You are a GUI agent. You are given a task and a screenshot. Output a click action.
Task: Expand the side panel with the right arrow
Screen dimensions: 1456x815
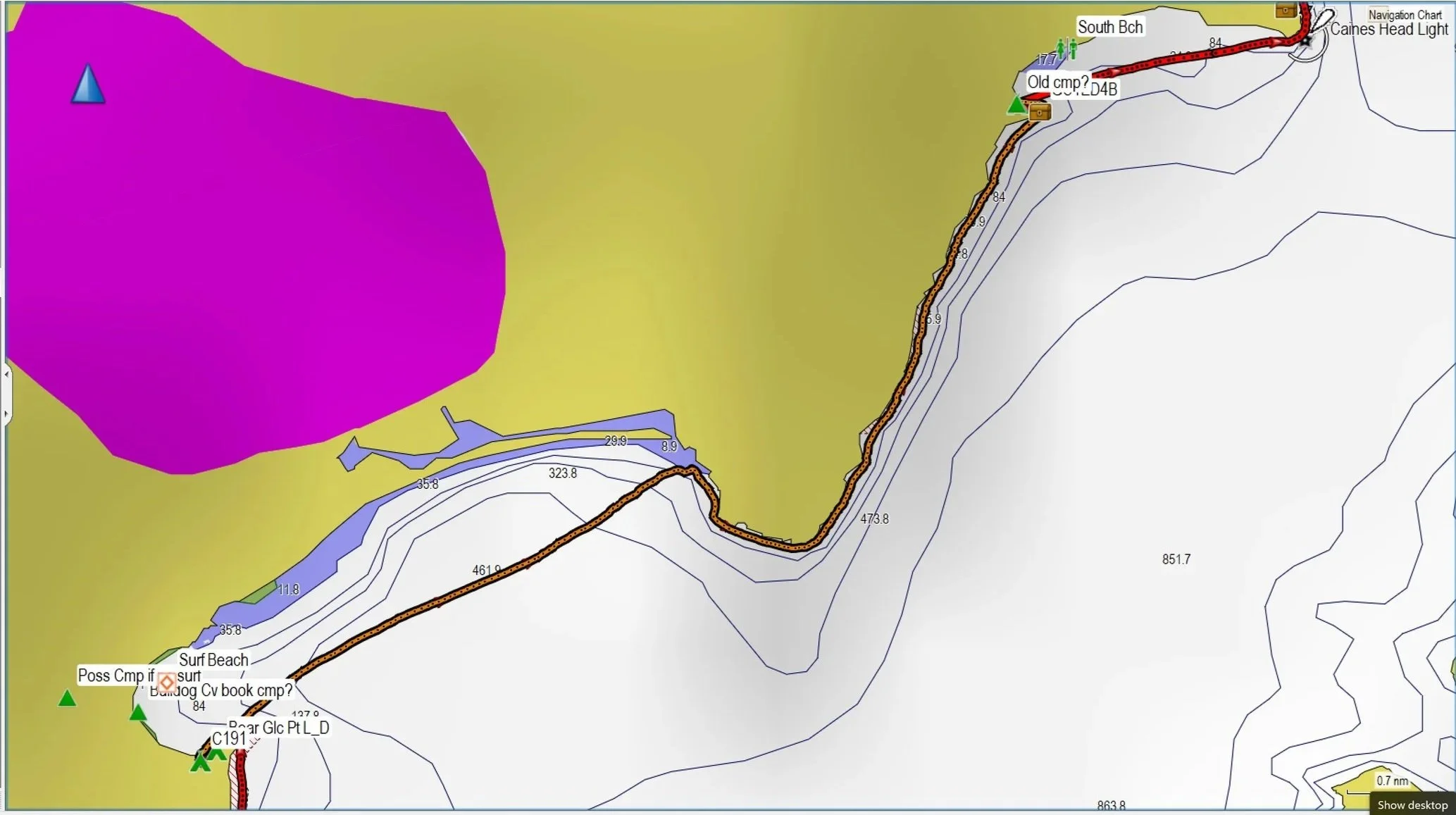(x=6, y=413)
